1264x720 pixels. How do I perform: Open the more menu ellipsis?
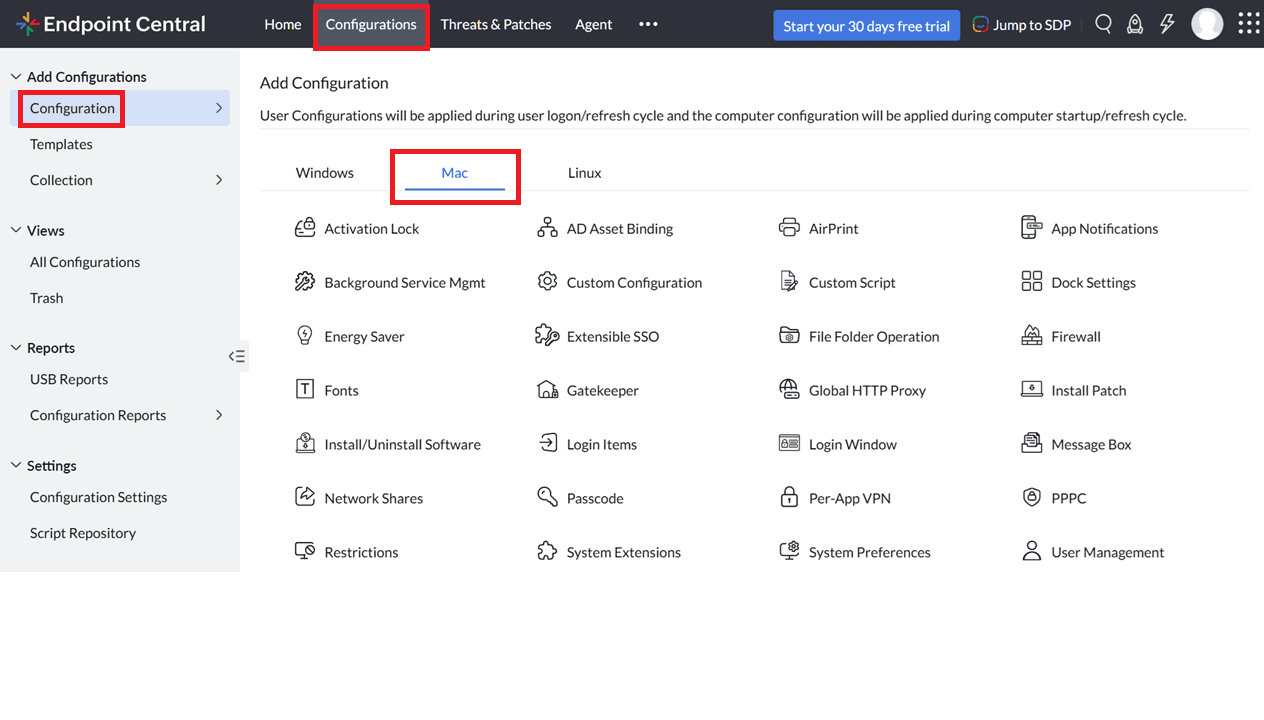point(648,24)
